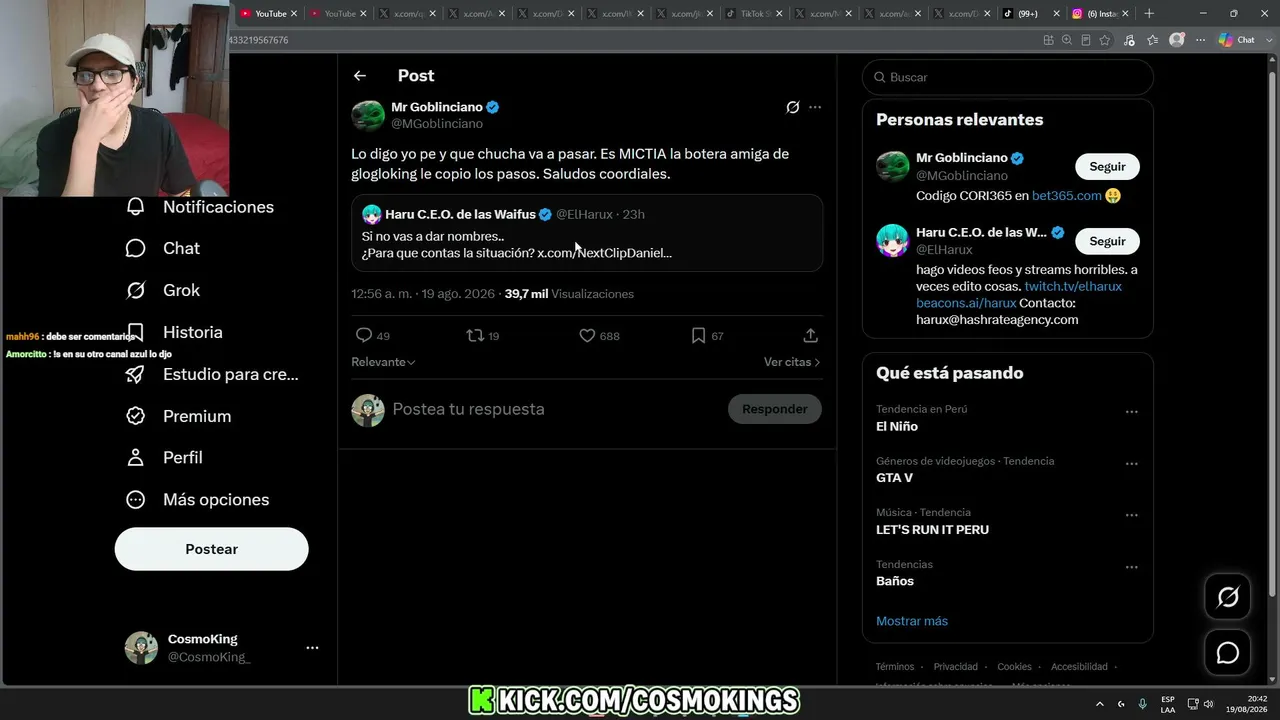1280x720 pixels.
Task: Open a new browser tab
Action: (x=1149, y=14)
